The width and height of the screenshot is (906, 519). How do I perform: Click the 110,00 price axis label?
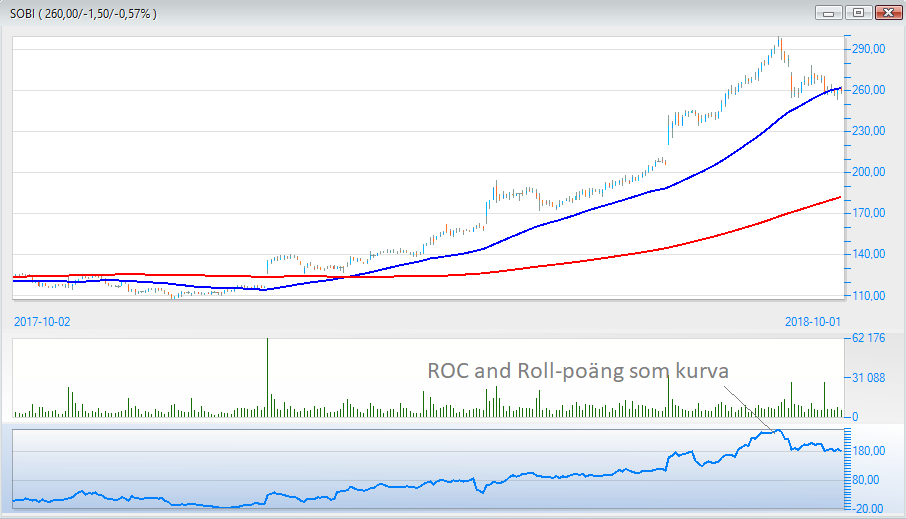[868, 296]
